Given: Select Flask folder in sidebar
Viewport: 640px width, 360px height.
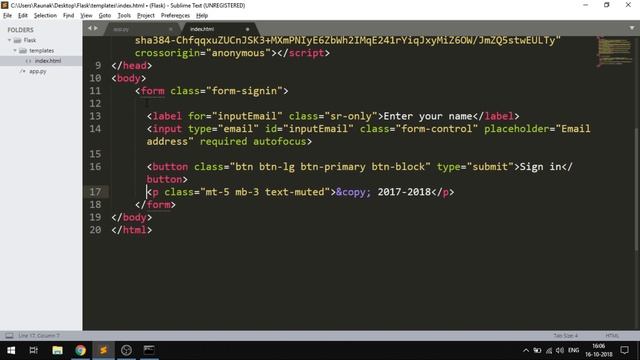Looking at the screenshot, I should click(x=29, y=40).
